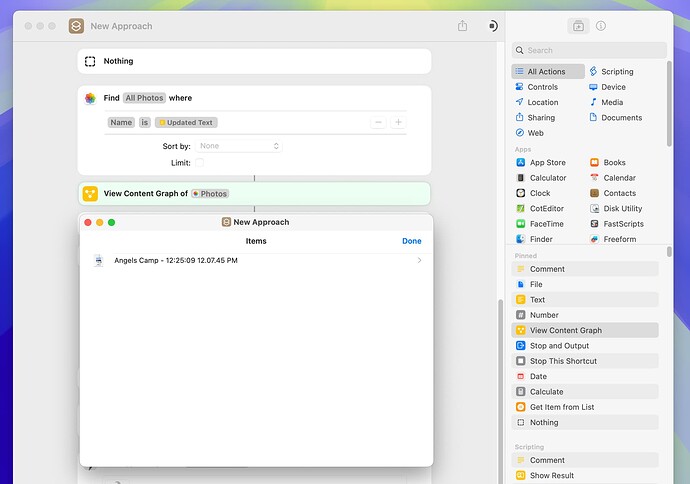Open the Sort by dropdown
Screen dimensions: 690x484
pos(239,146)
